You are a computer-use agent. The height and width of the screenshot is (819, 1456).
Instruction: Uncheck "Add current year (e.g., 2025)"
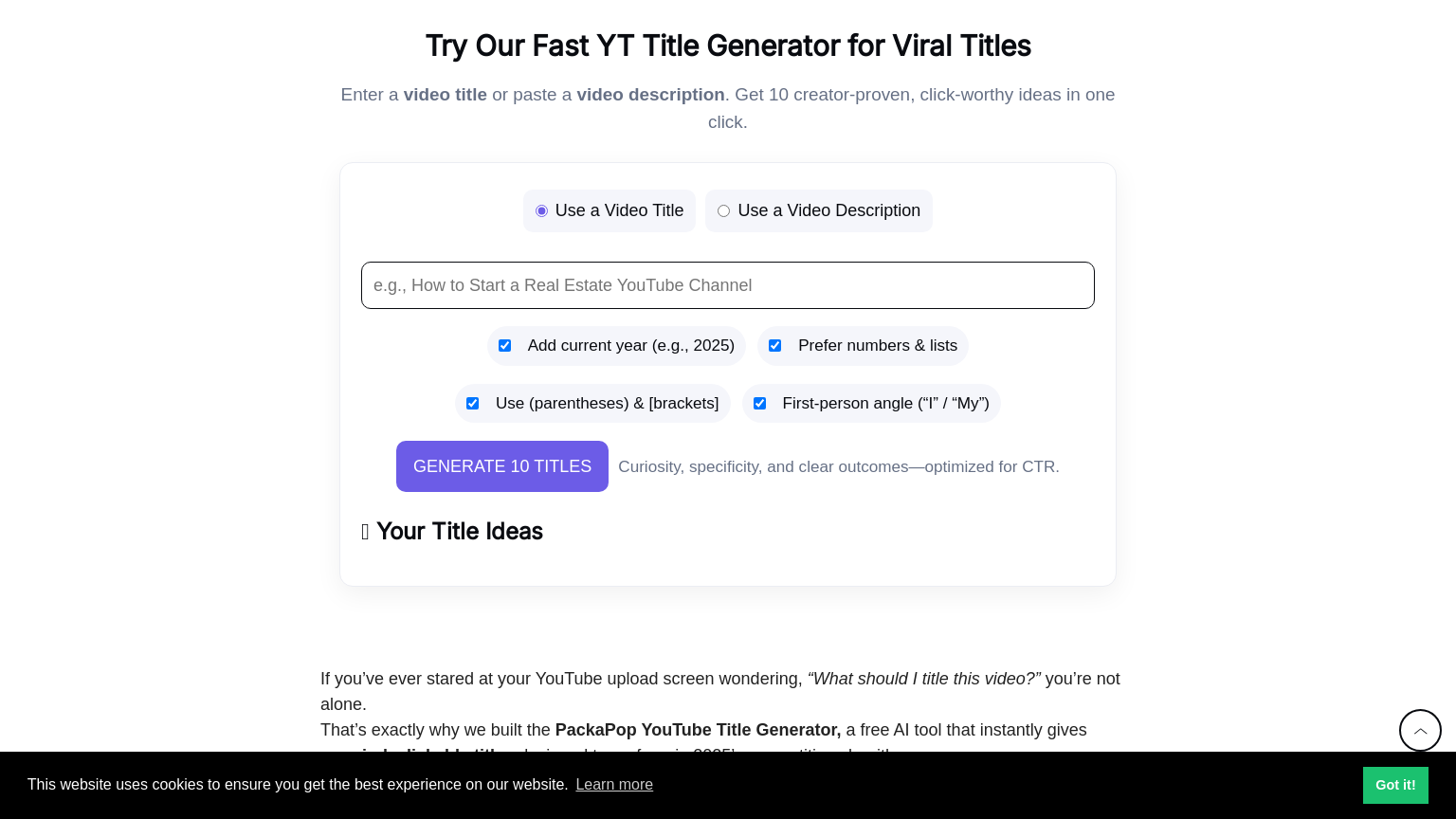504,345
